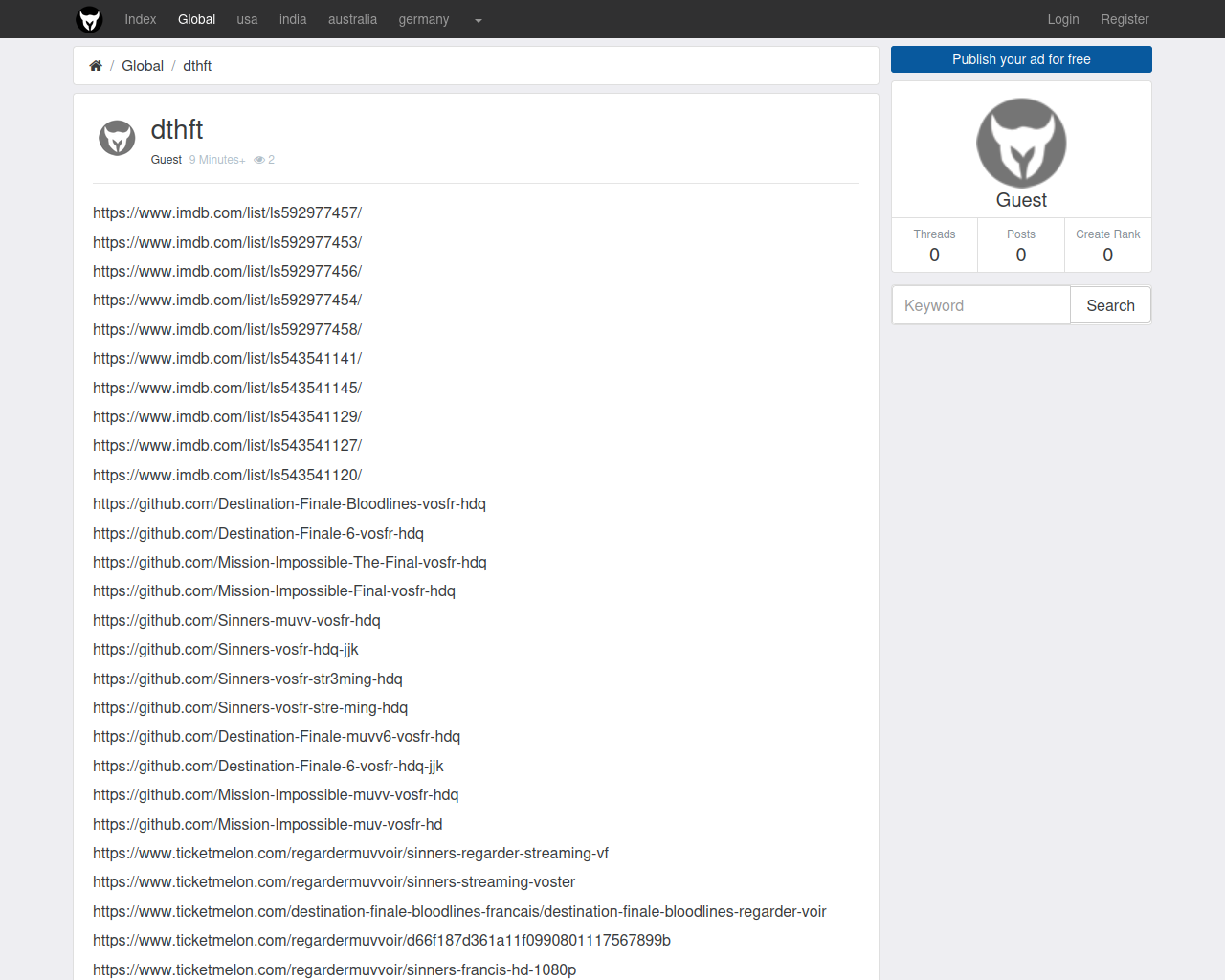The width and height of the screenshot is (1225, 980).
Task: Open the Register page
Action: [x=1125, y=19]
